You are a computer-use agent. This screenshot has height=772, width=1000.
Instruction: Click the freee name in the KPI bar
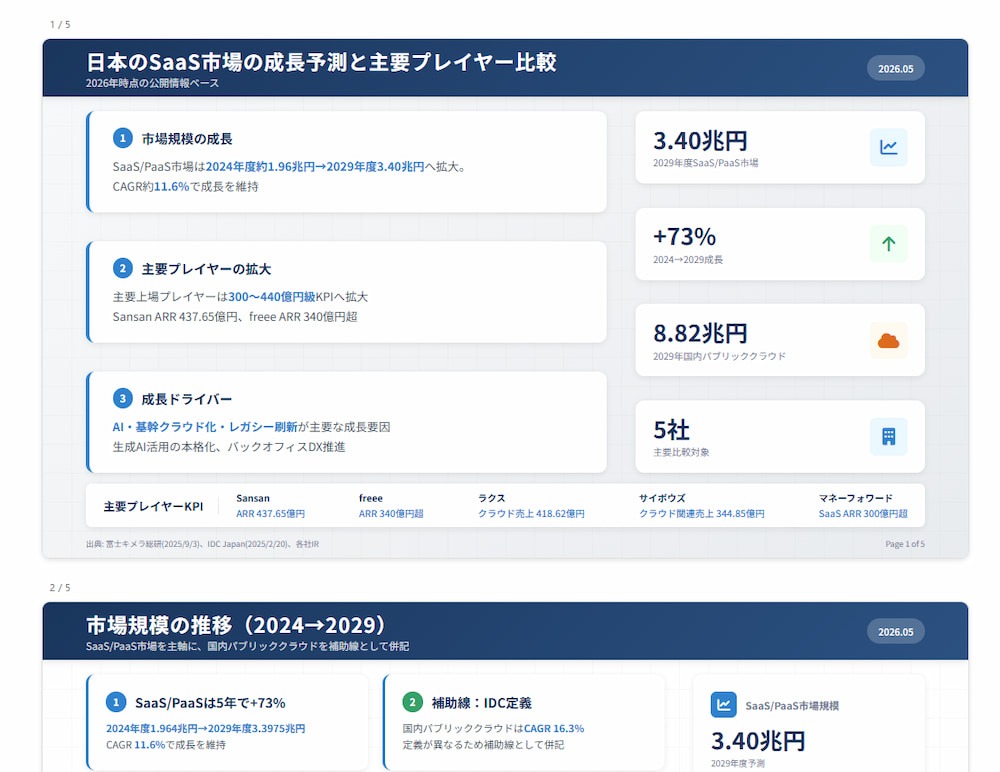coord(371,498)
